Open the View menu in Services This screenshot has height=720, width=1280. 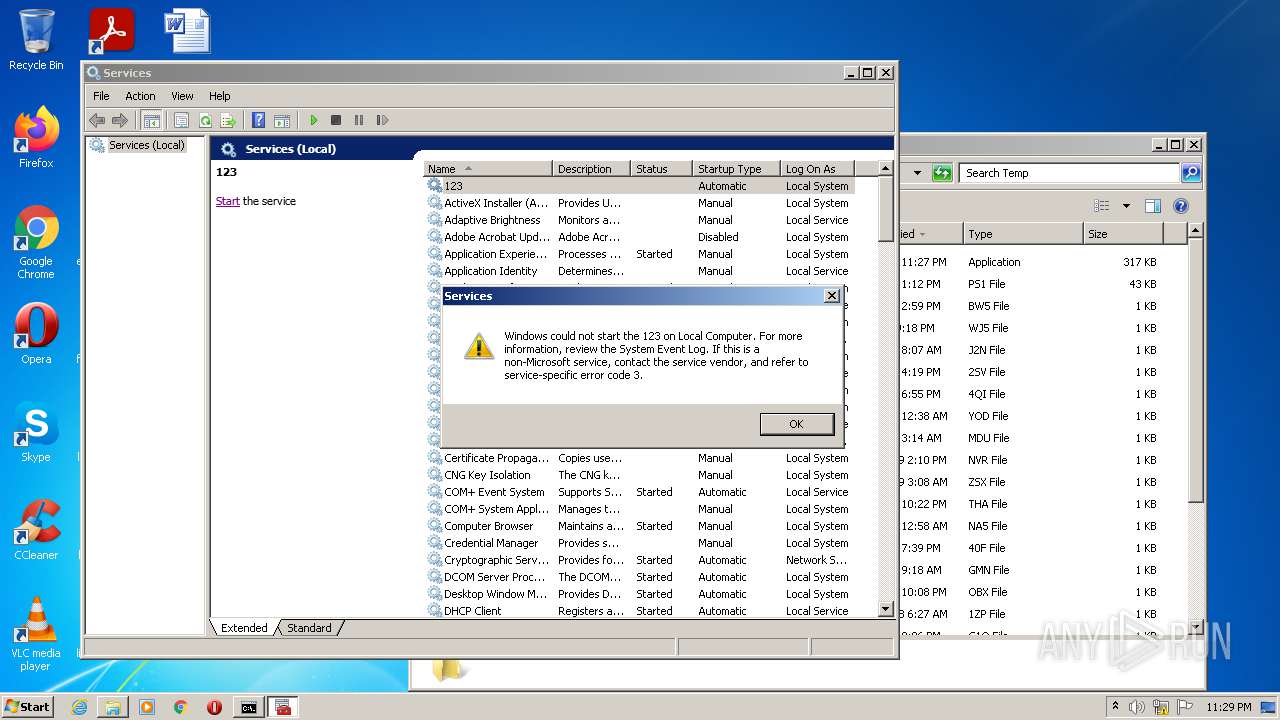pyautogui.click(x=182, y=96)
